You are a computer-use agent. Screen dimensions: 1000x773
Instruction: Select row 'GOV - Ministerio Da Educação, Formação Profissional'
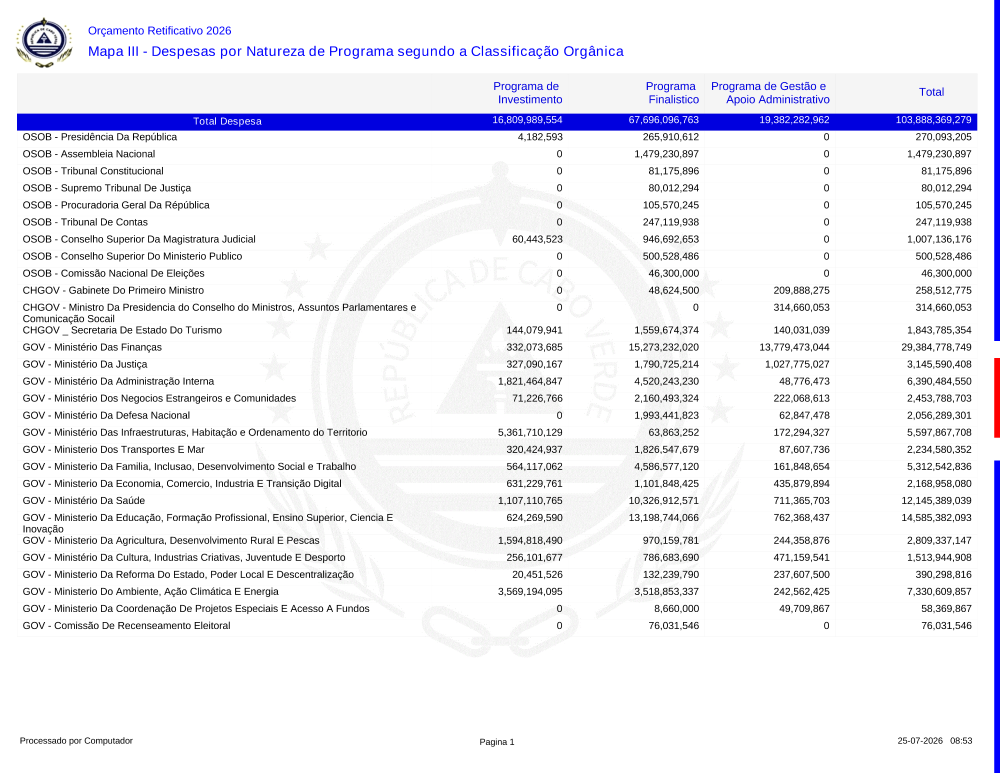pos(497,523)
